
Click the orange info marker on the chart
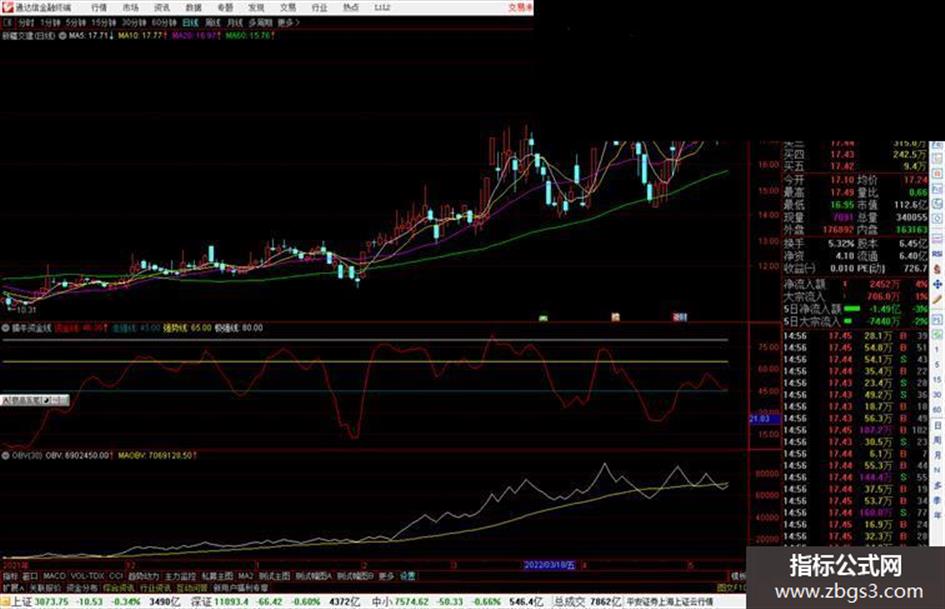(615, 317)
